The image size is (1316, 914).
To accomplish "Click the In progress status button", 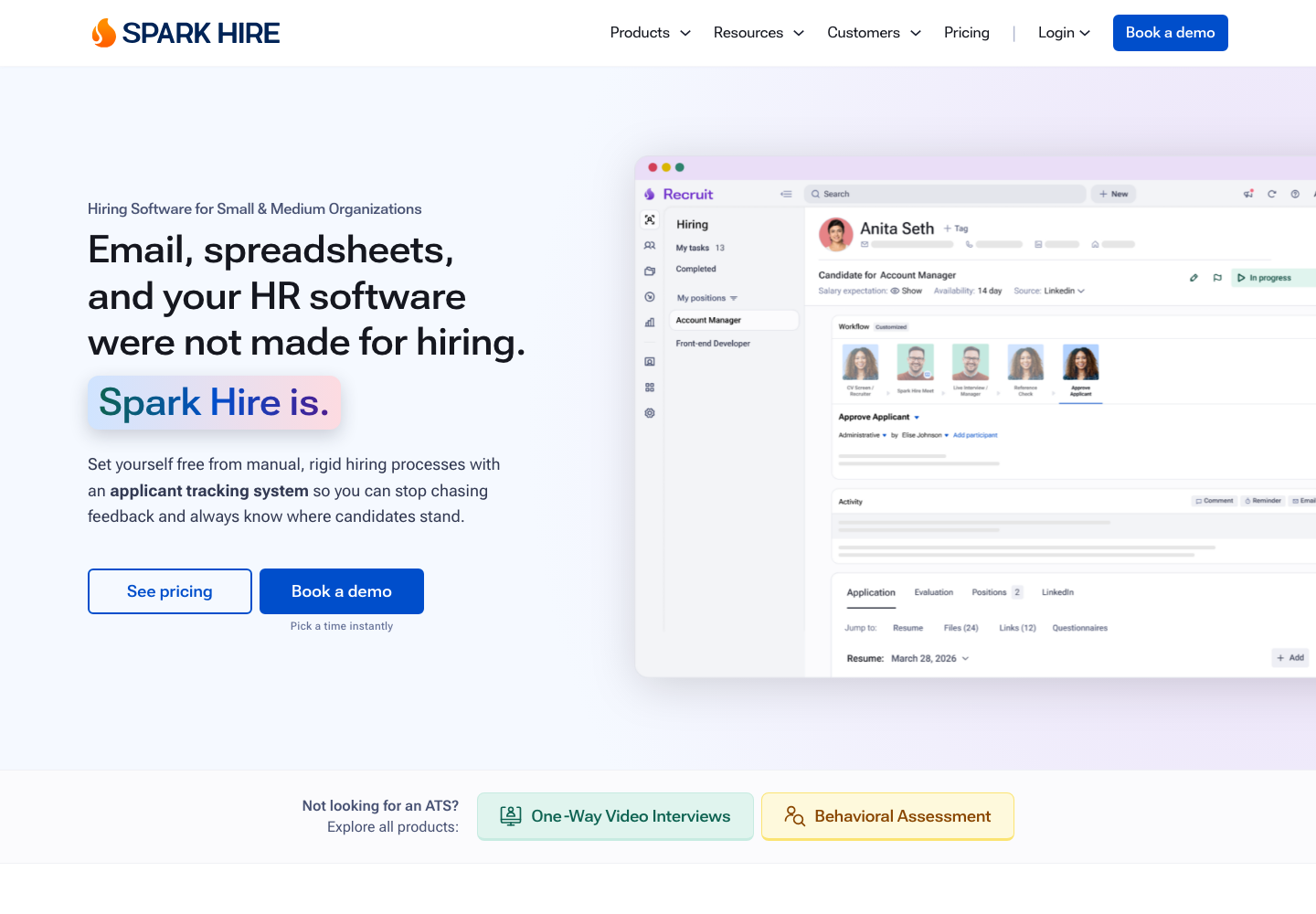I will coord(1272,278).
